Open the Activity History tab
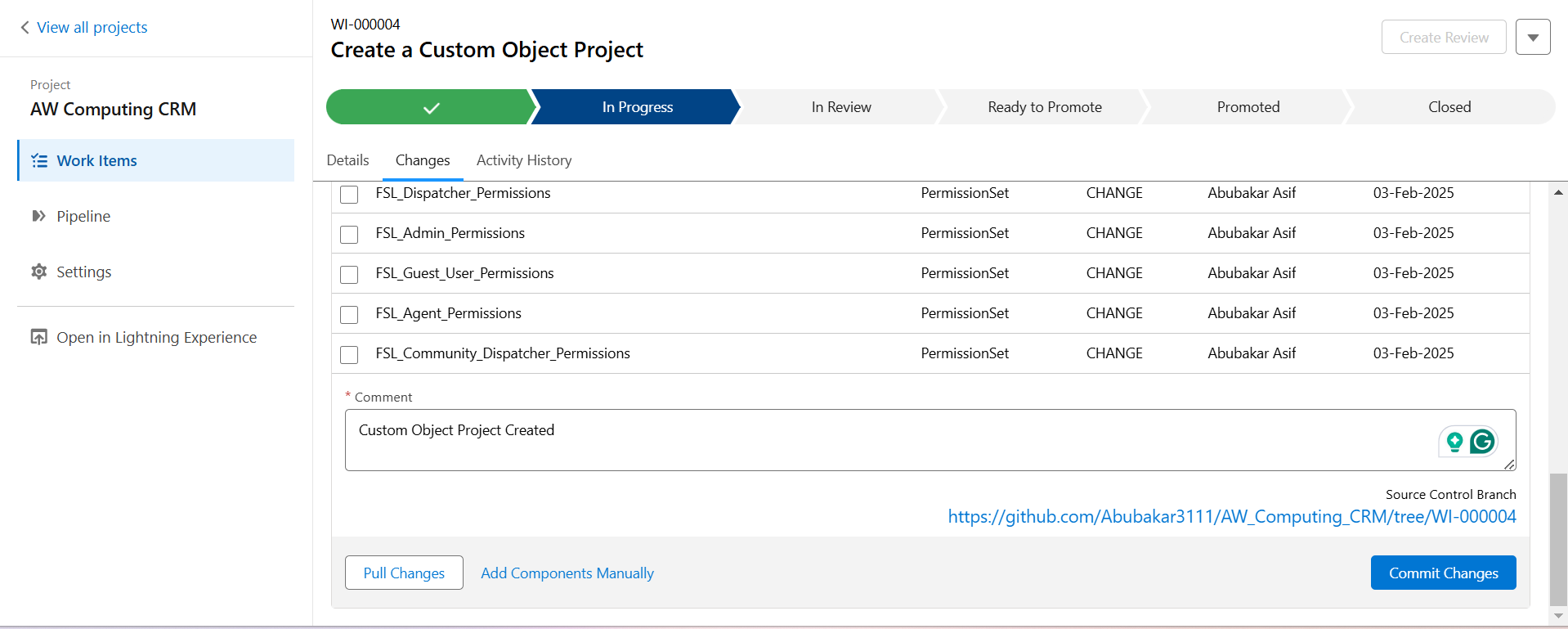This screenshot has height=629, width=1568. [524, 160]
